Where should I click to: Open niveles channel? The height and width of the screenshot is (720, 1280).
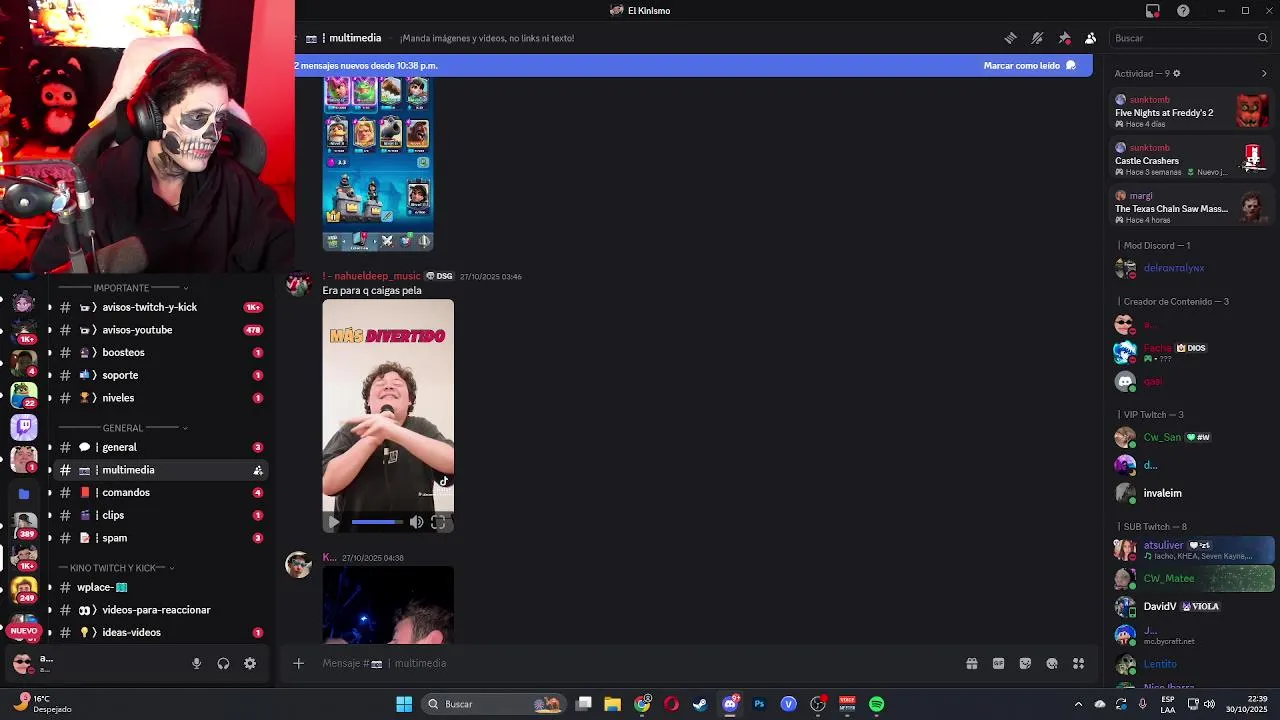pyautogui.click(x=160, y=398)
